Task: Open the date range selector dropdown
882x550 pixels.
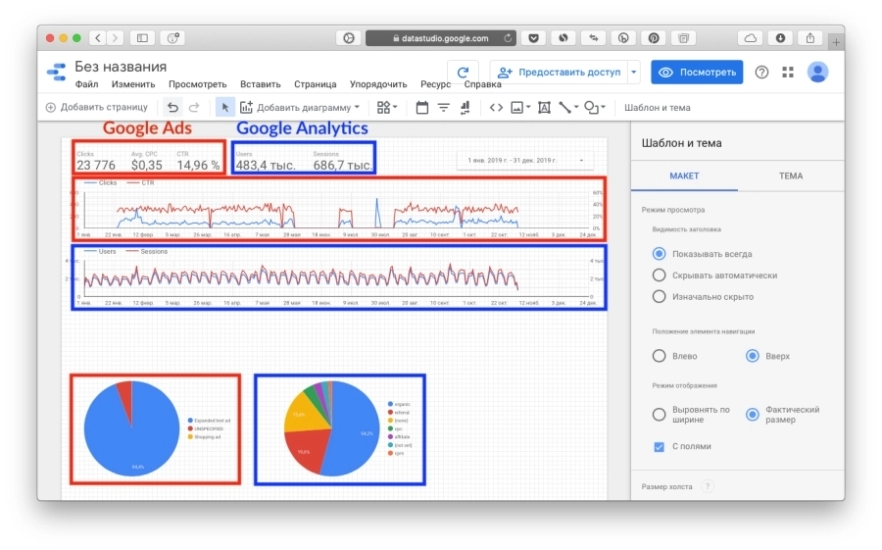Action: pos(523,160)
